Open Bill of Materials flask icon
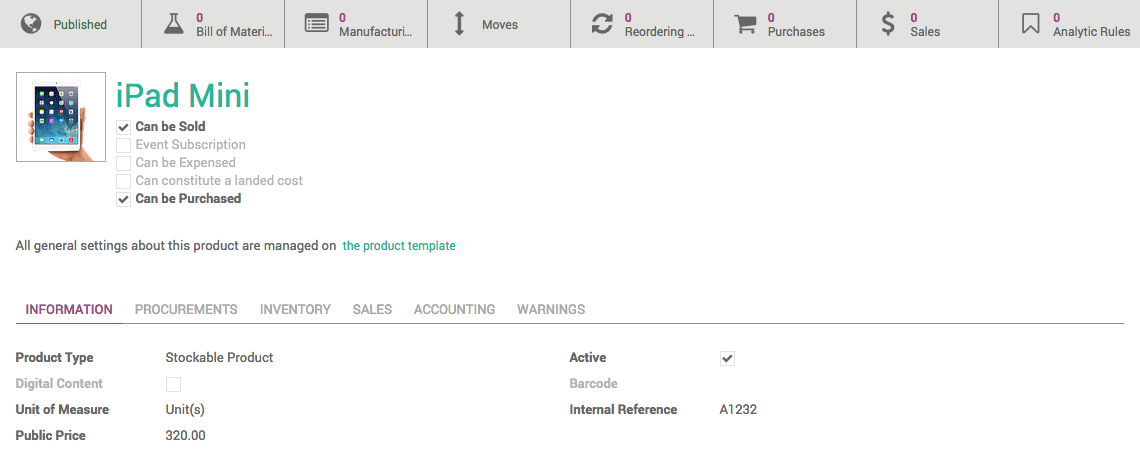This screenshot has width=1140, height=466. pos(175,24)
